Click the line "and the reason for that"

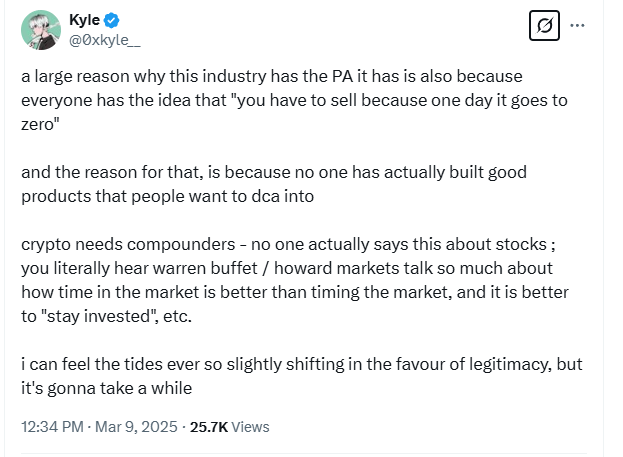(x=274, y=172)
